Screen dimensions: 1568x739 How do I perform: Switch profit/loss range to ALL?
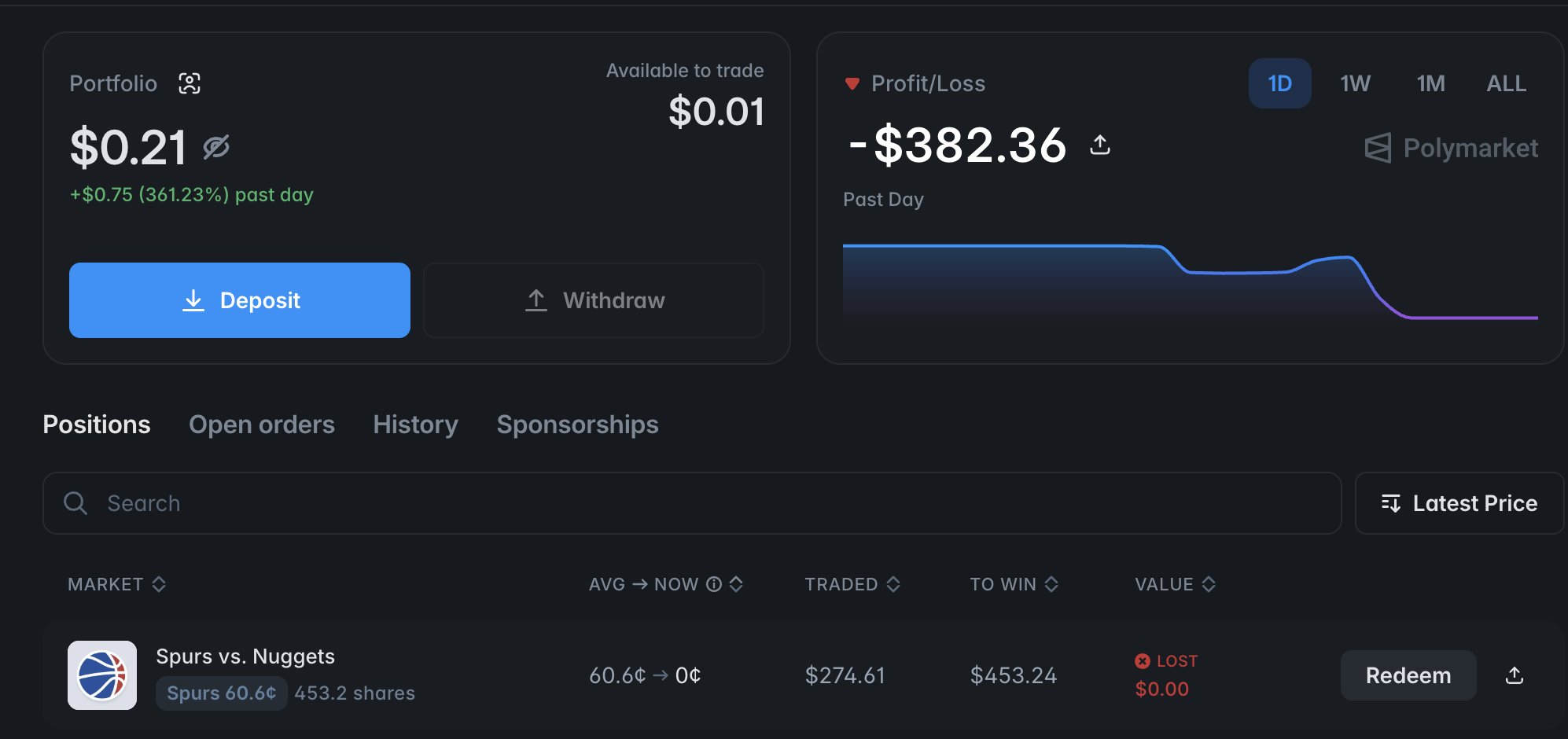[x=1506, y=83]
